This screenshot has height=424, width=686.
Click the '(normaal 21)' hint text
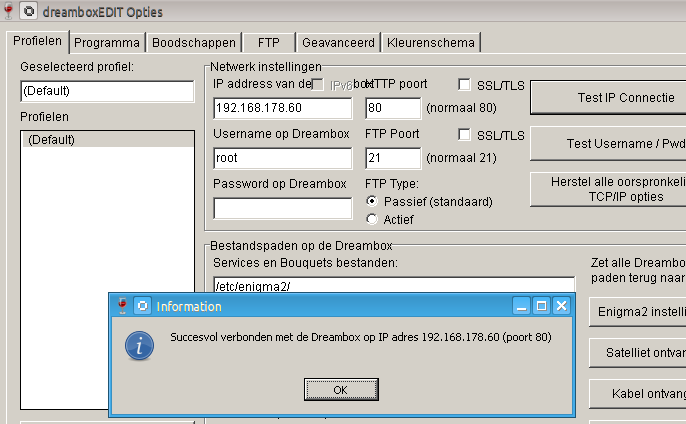[462, 158]
